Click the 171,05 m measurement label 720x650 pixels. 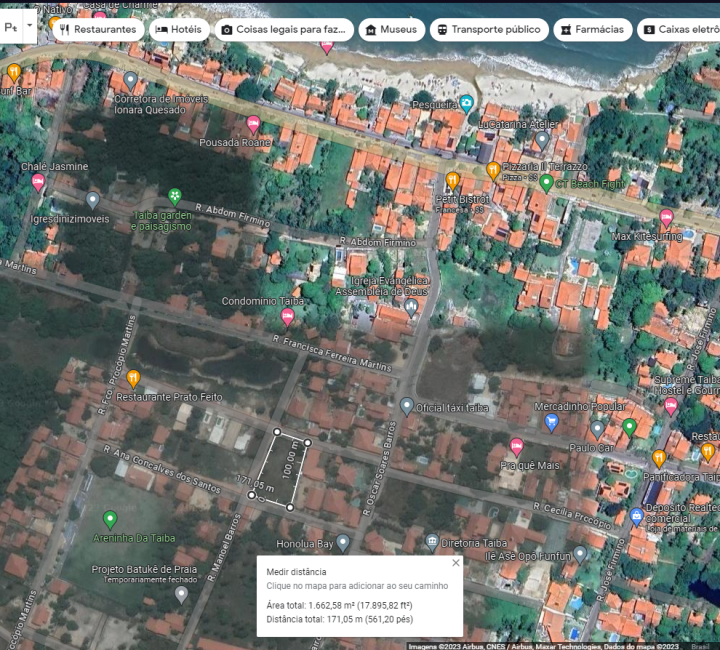pos(255,483)
